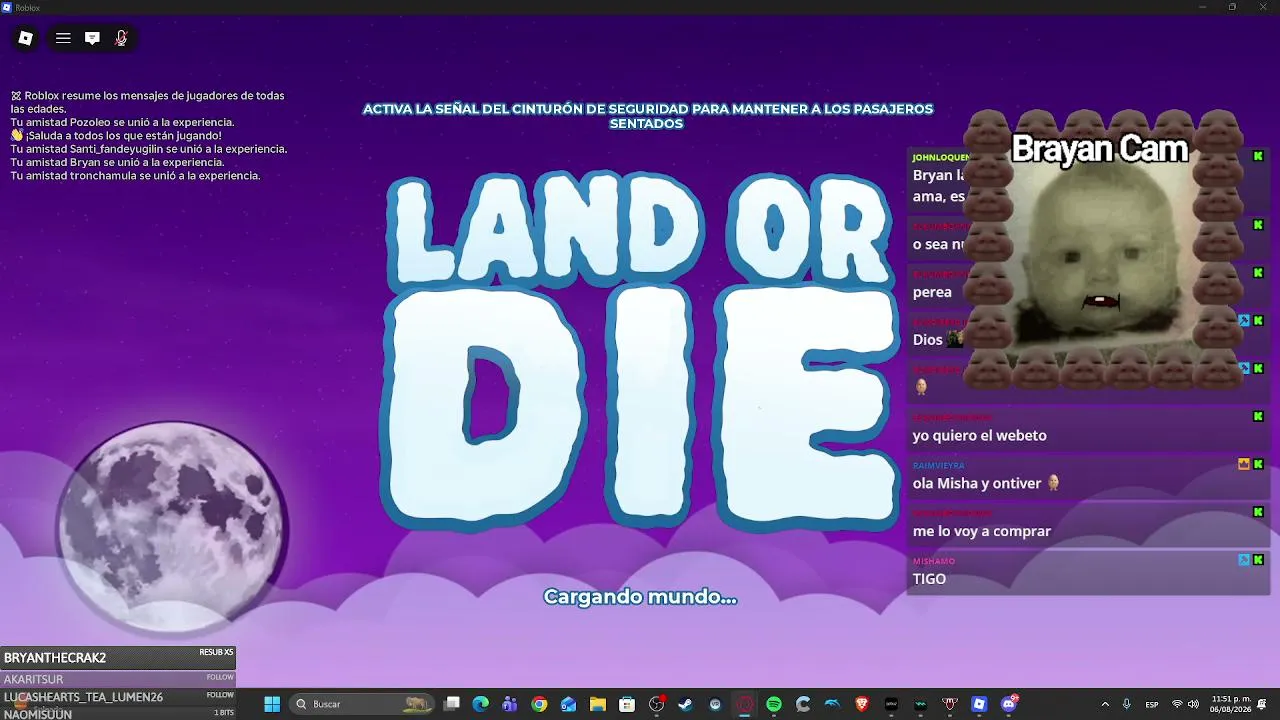Click the 'TIGO' chat message
Screen dimensions: 1280x720
click(929, 579)
